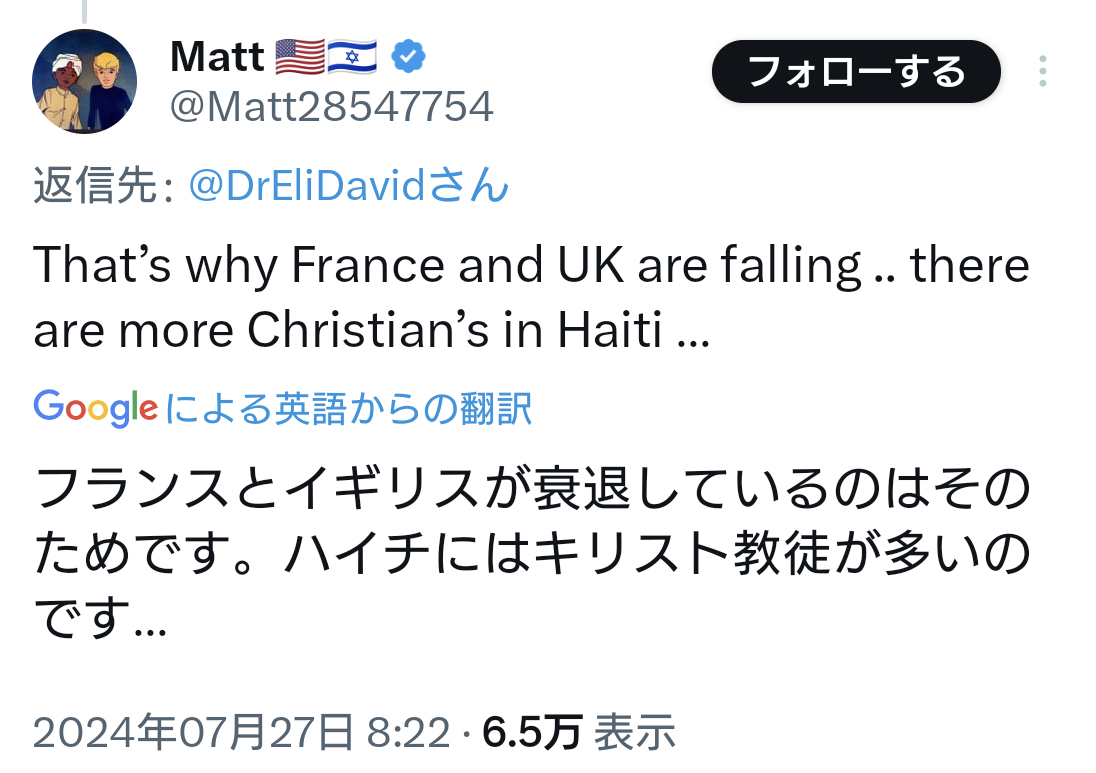Viewport: 1096px width, 773px height.
Task: Click the blue verified checkmark badge
Action: [406, 58]
